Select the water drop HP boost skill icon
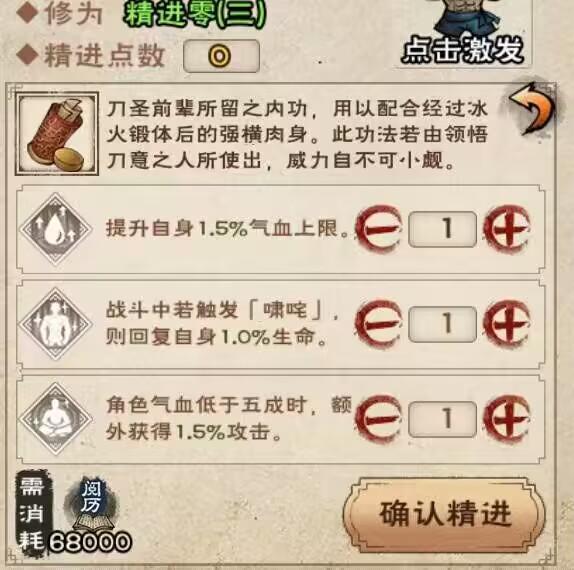574x570 pixels. 56,229
